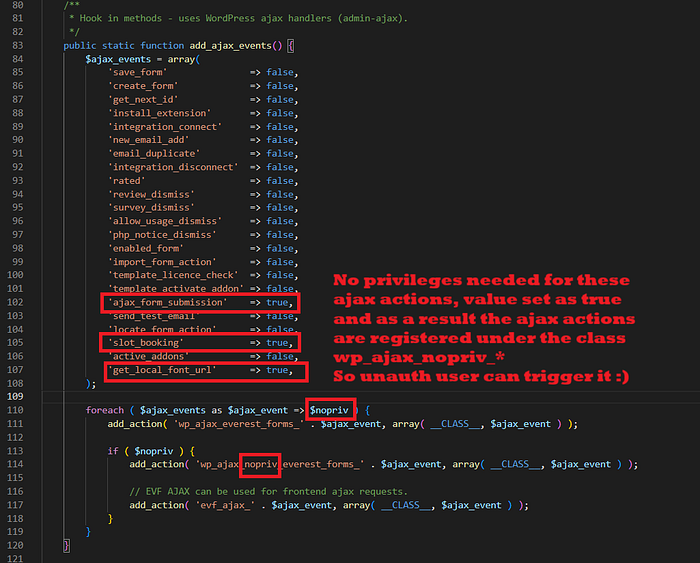This screenshot has height=563, width=700.
Task: Click the function name add_ajax_events
Action: (x=230, y=46)
